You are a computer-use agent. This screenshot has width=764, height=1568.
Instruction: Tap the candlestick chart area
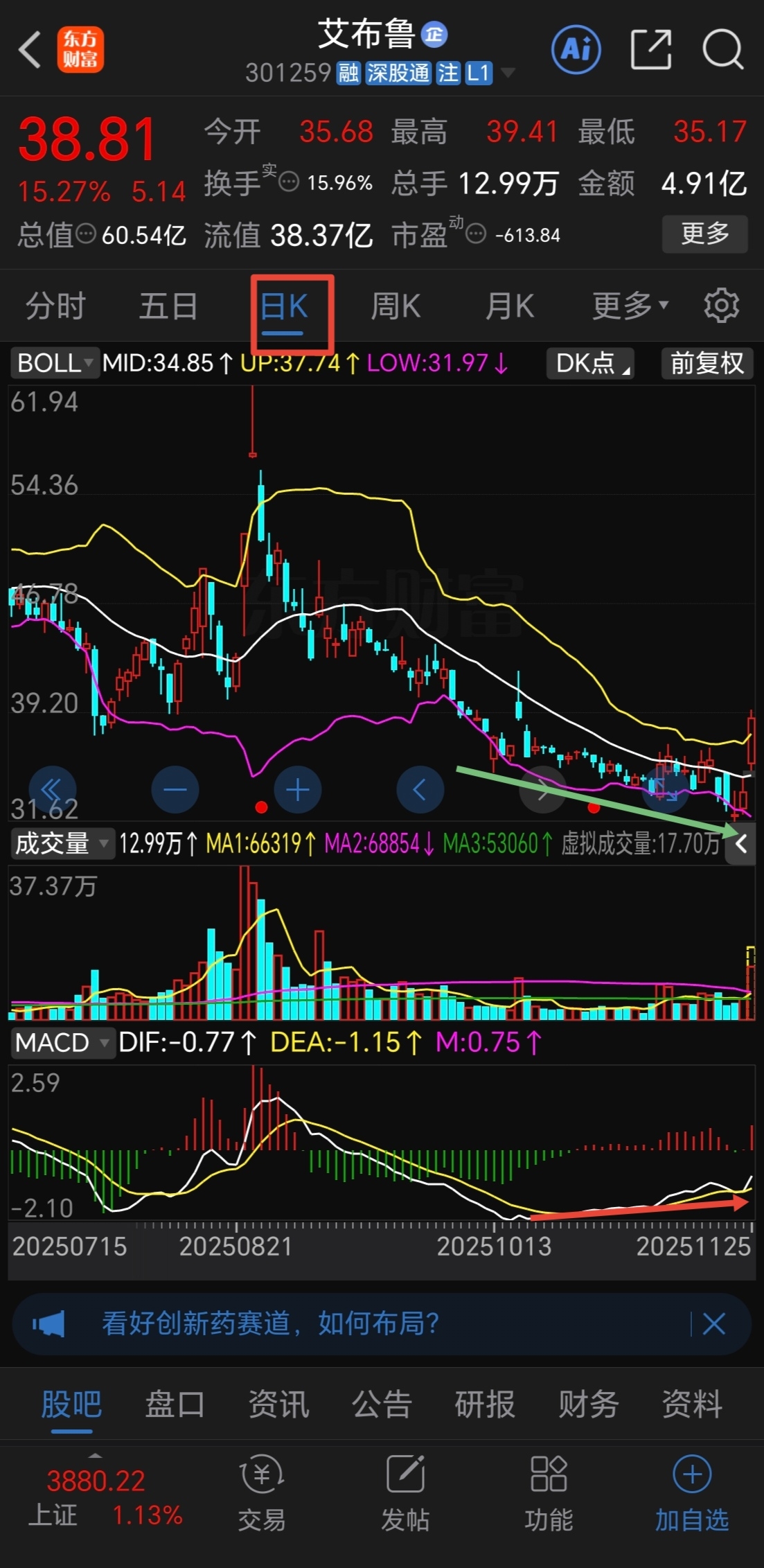(382, 603)
